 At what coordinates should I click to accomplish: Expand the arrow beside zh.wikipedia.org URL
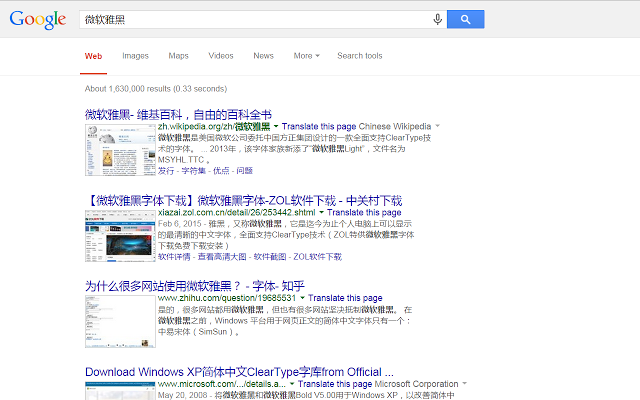[276, 126]
